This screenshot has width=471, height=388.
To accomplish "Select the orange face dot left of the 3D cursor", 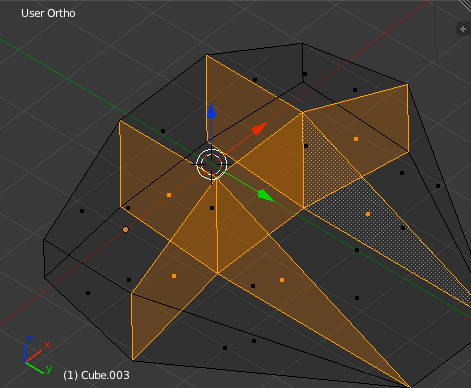I will coord(169,195).
